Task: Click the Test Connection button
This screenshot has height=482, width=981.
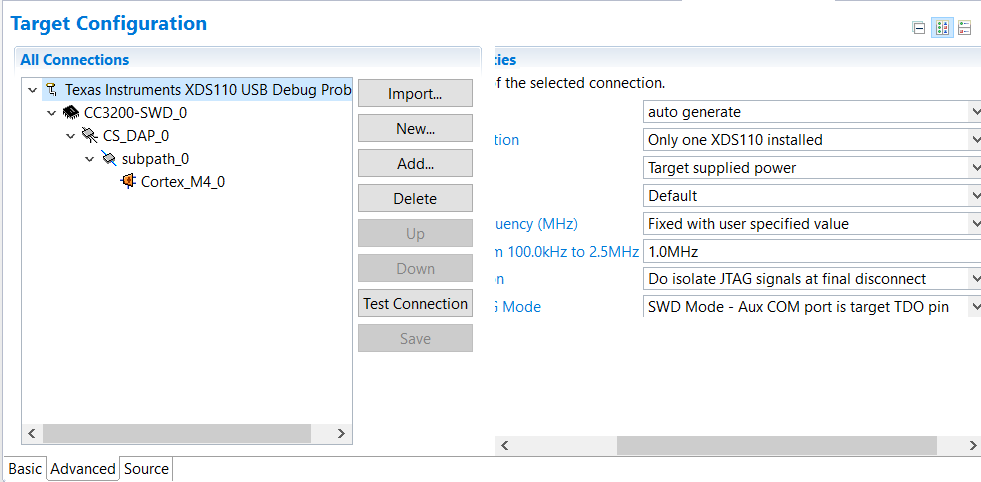Action: [x=415, y=304]
